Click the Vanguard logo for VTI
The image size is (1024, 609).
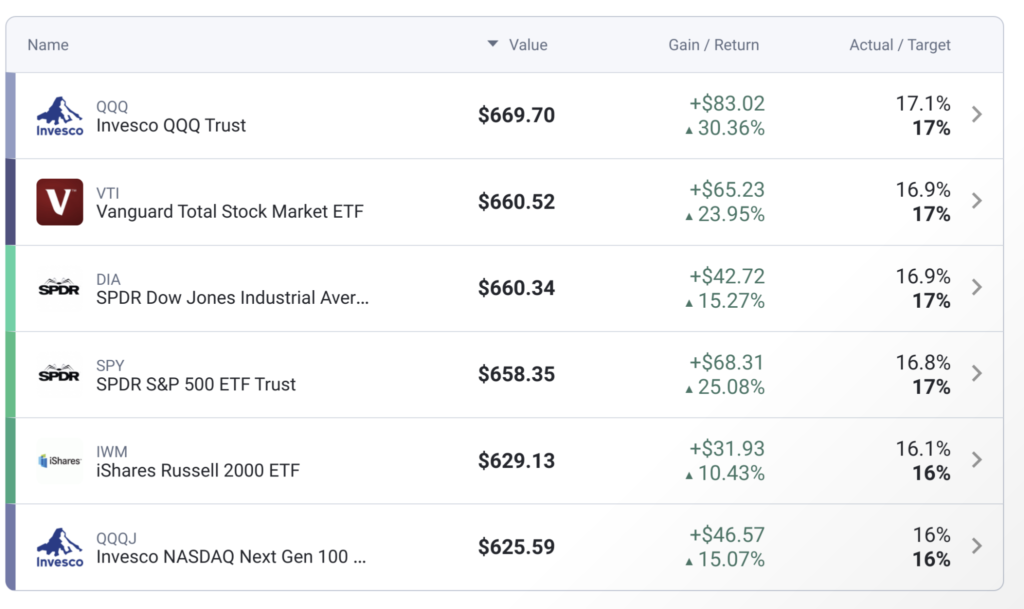tap(60, 202)
